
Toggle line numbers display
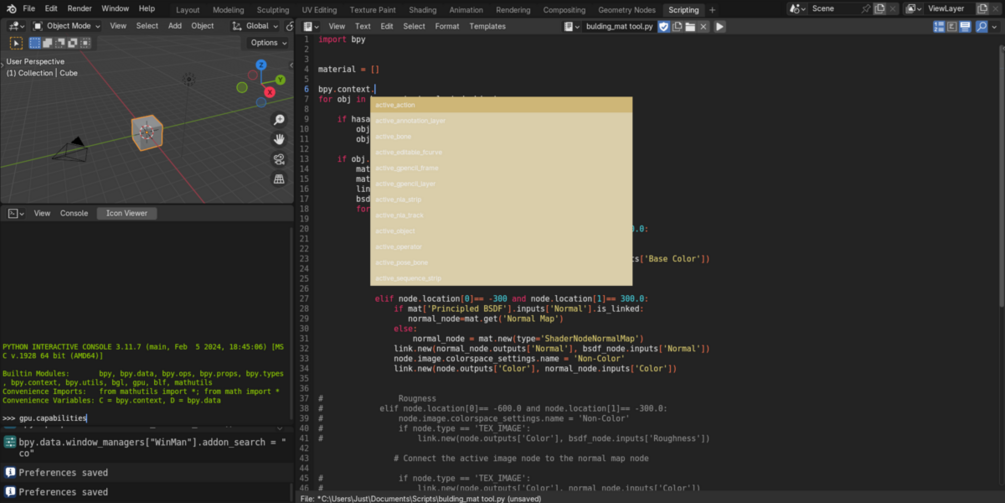coord(939,26)
